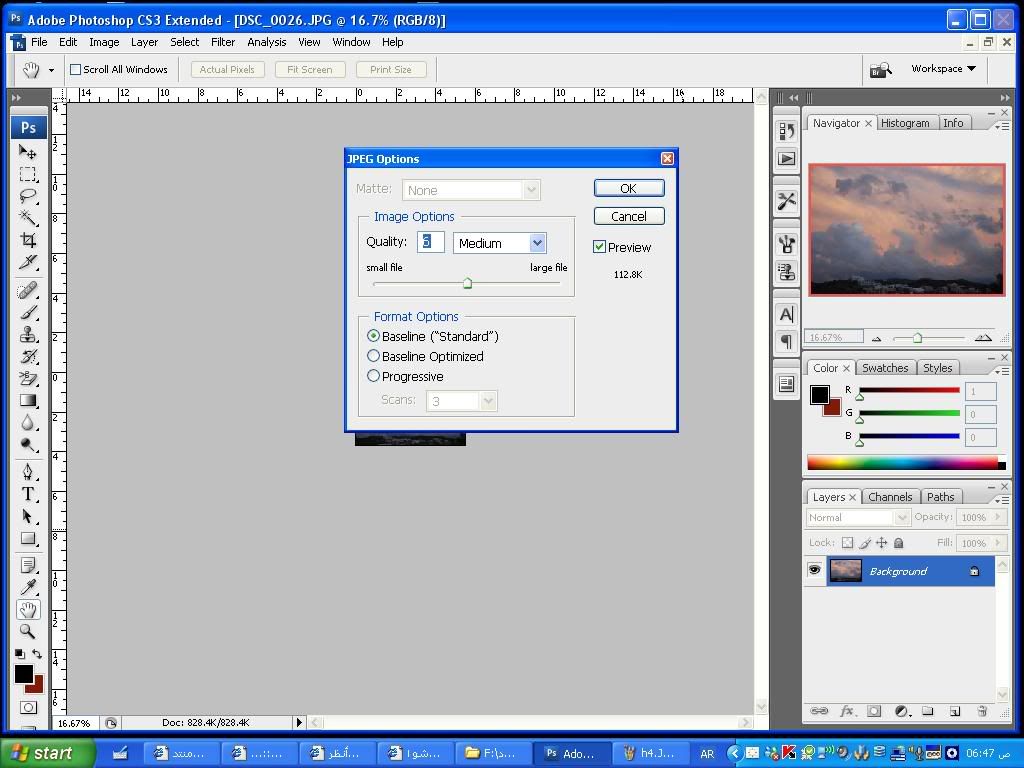Click the delete layer trash icon
The image size is (1024, 768).
point(981,711)
